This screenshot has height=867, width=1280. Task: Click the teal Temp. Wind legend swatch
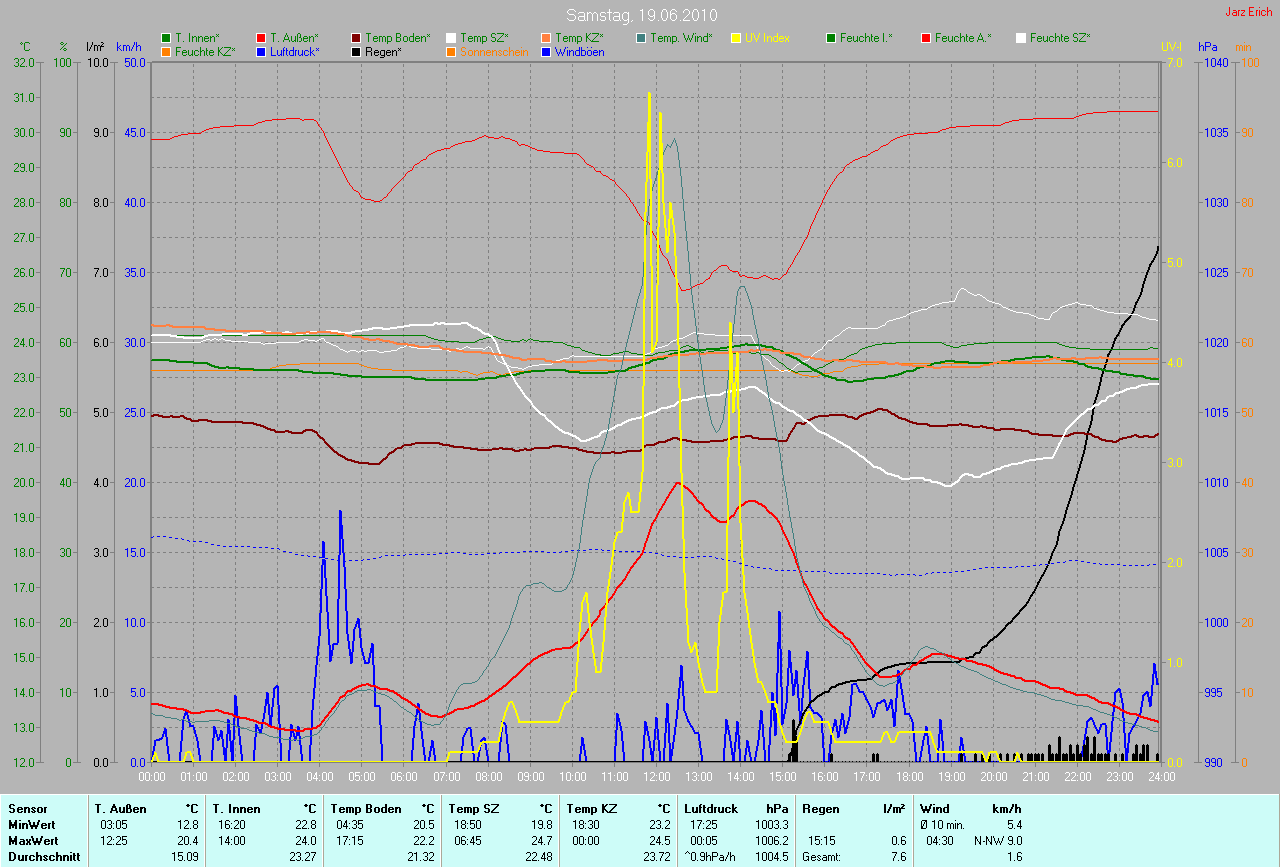coord(641,38)
